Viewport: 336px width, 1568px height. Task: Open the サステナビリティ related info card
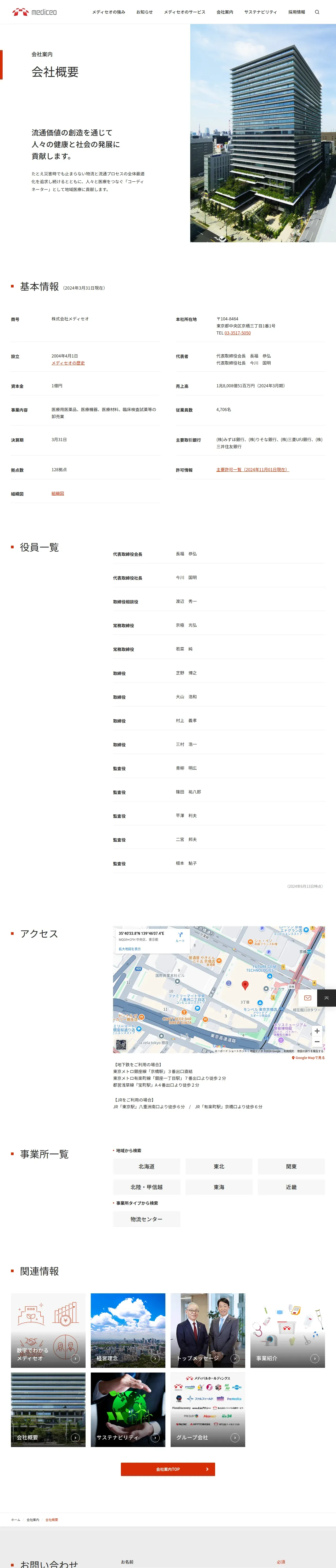[128, 1410]
